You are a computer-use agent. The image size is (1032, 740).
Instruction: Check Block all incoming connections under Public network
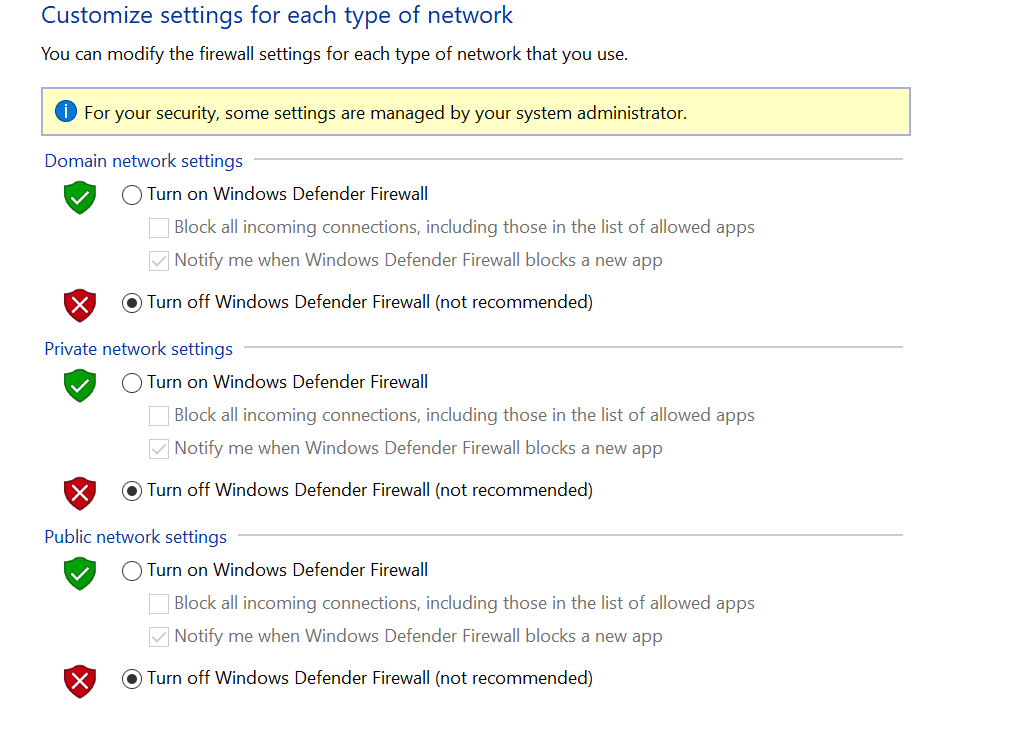(x=159, y=604)
